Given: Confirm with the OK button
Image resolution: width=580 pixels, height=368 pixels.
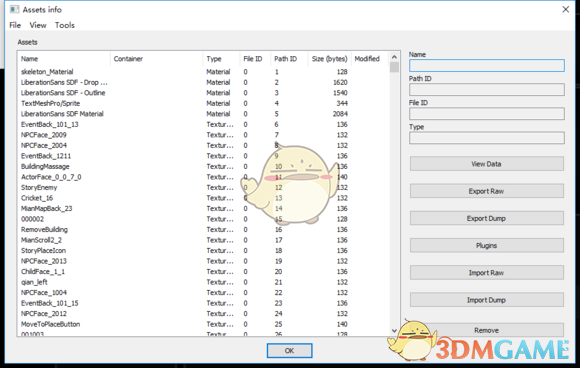Looking at the screenshot, I should point(290,351).
